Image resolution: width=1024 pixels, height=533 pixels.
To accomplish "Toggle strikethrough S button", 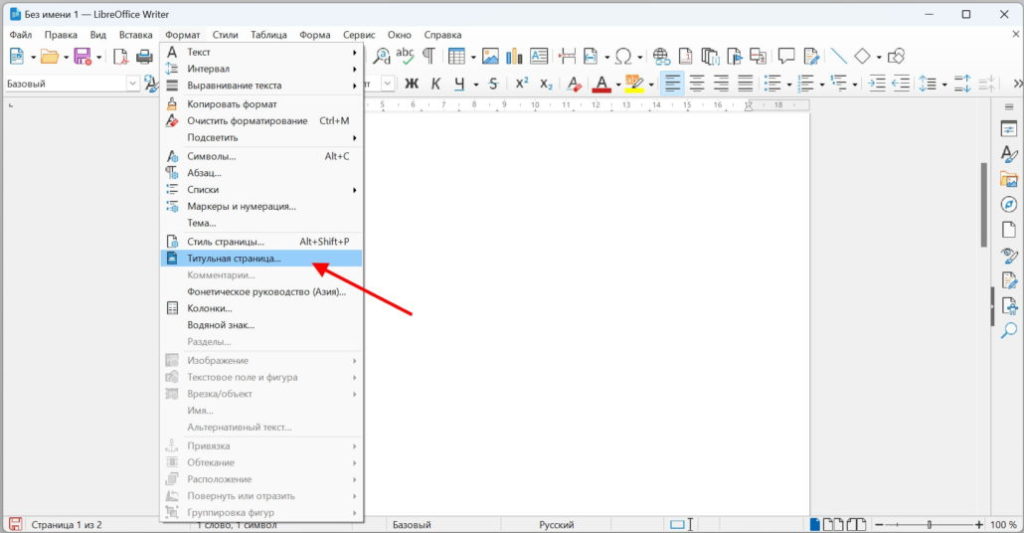I will point(493,84).
